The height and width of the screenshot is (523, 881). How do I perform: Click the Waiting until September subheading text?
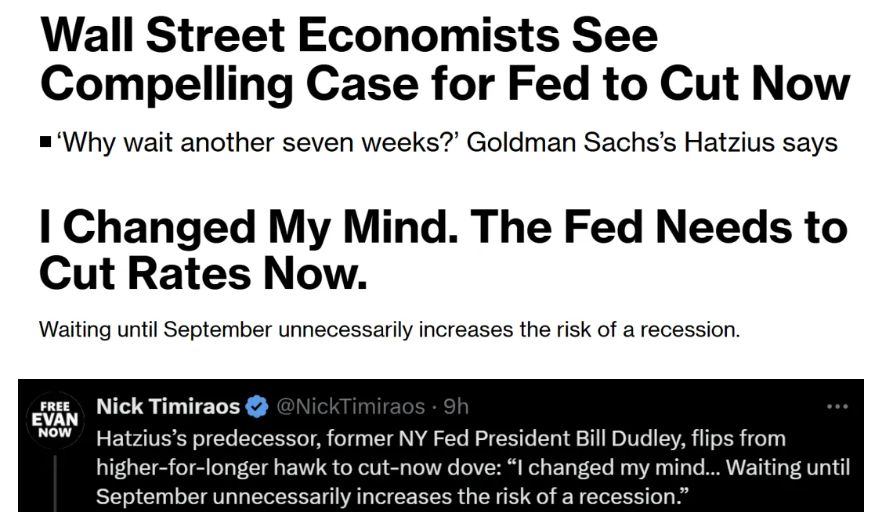click(x=389, y=329)
